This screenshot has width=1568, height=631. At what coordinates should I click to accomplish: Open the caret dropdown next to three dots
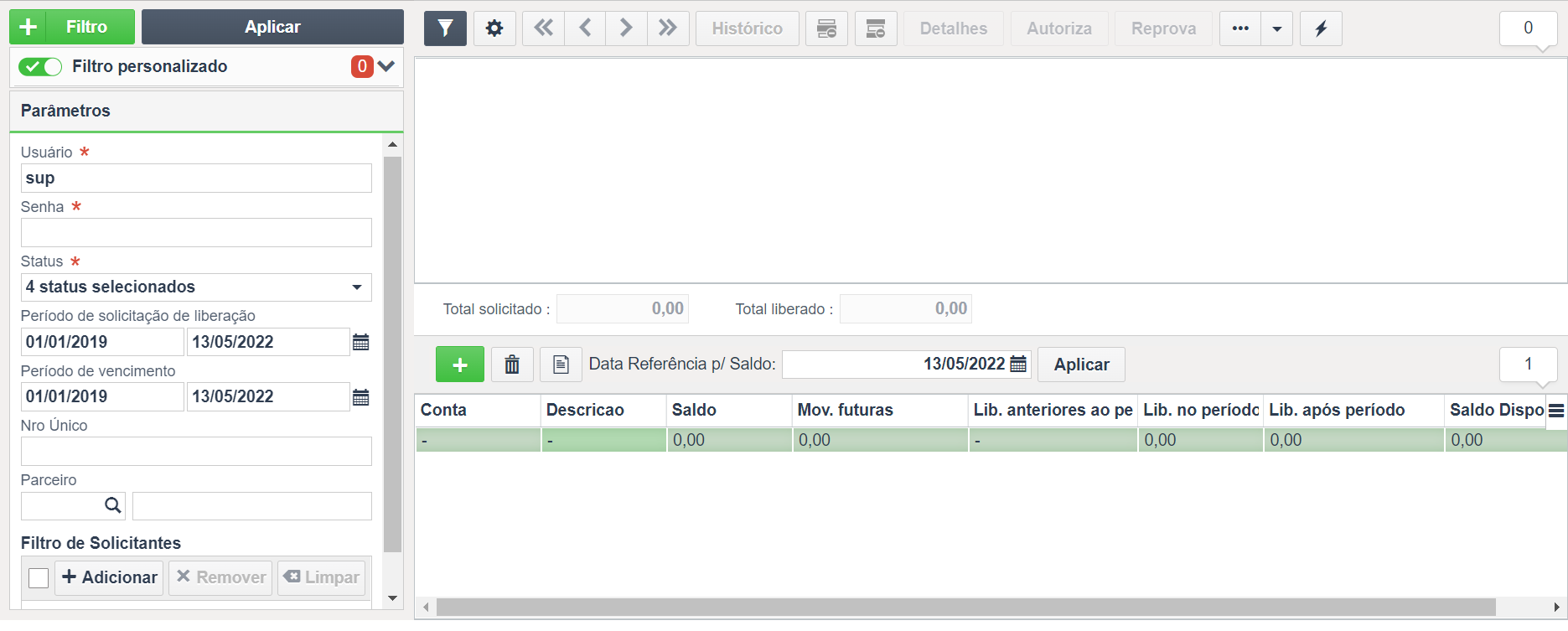coord(1277,28)
